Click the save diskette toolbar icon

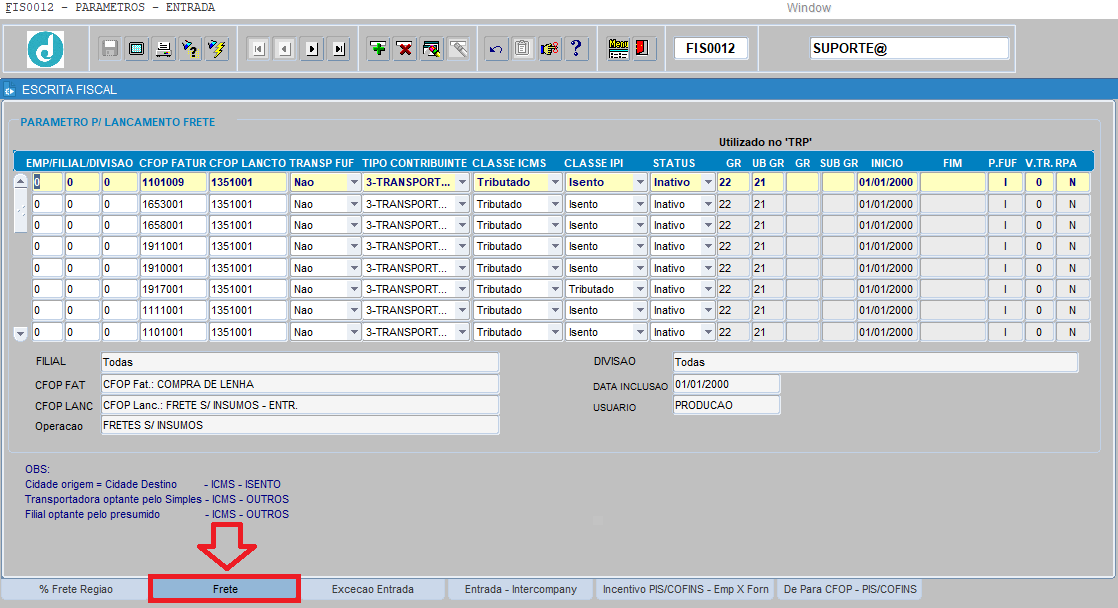tap(110, 48)
